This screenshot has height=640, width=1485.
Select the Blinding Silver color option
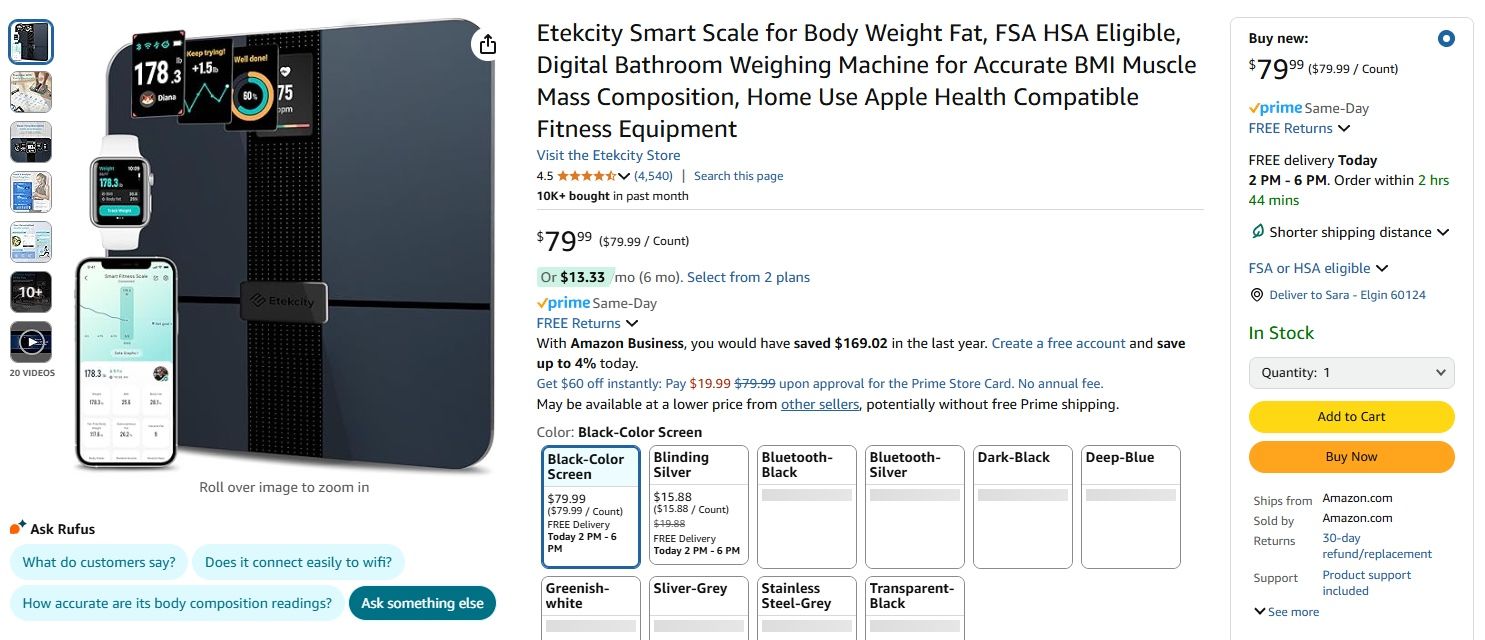pos(698,505)
